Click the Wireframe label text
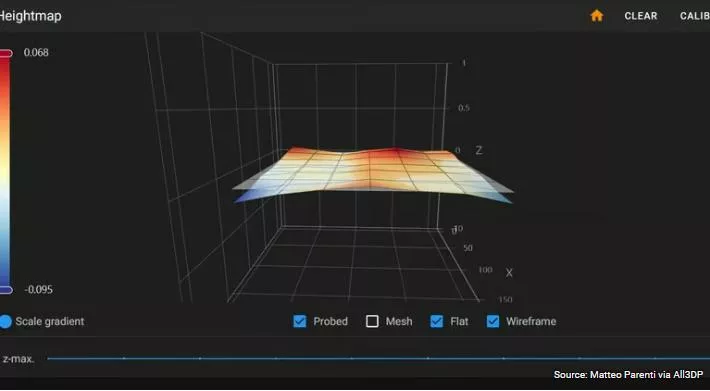The width and height of the screenshot is (710, 391). click(x=531, y=321)
